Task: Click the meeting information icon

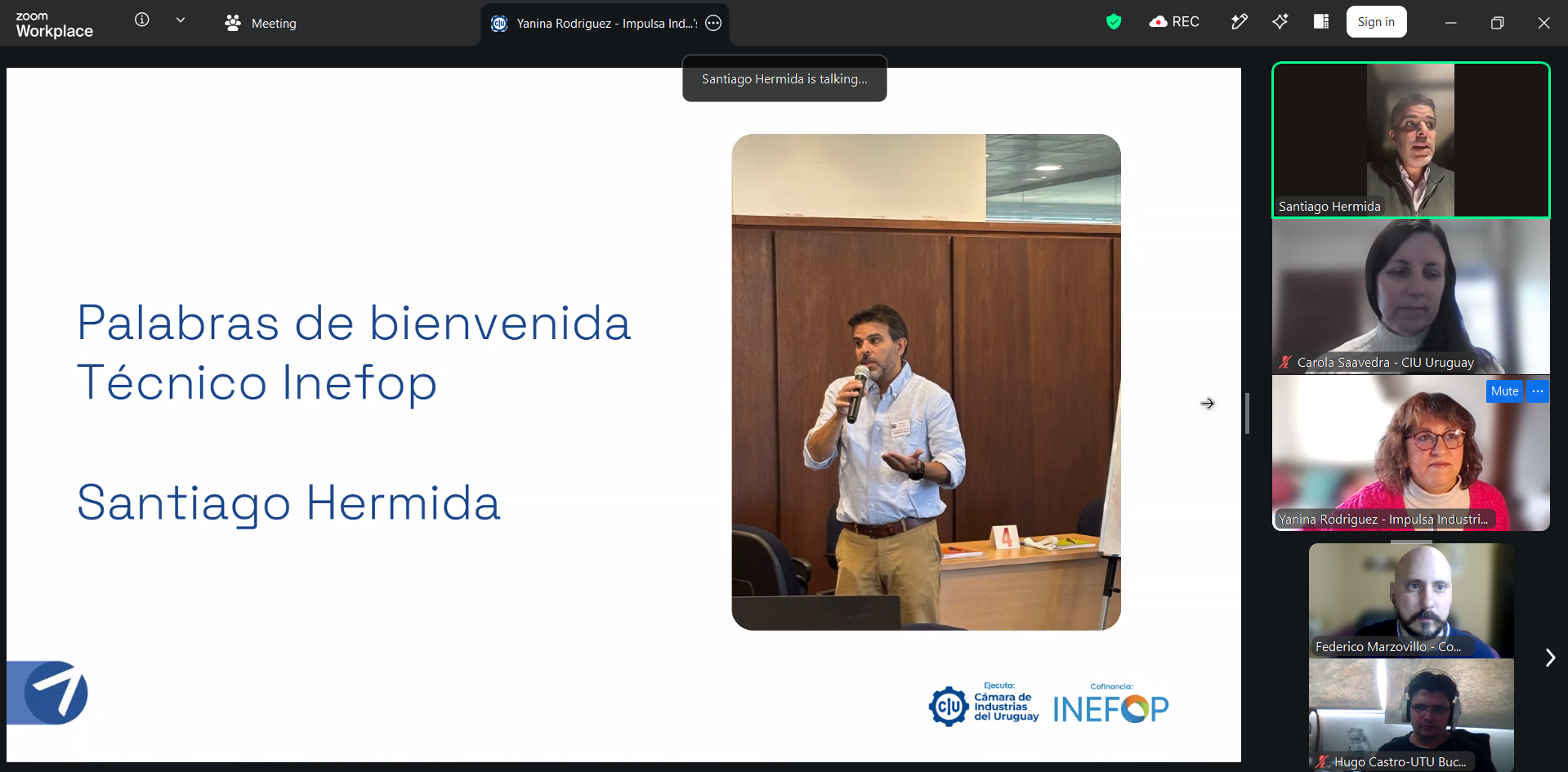Action: (142, 20)
